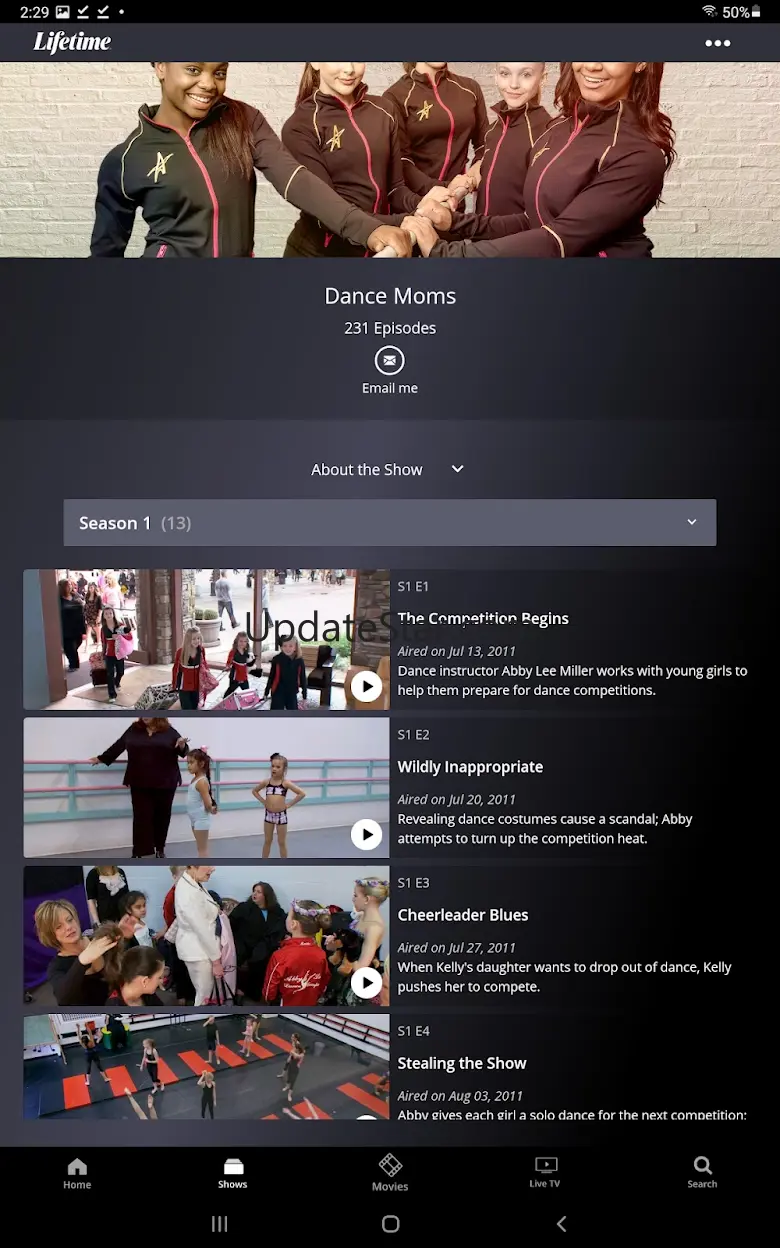Tap the S1 E2 episode label

(413, 735)
